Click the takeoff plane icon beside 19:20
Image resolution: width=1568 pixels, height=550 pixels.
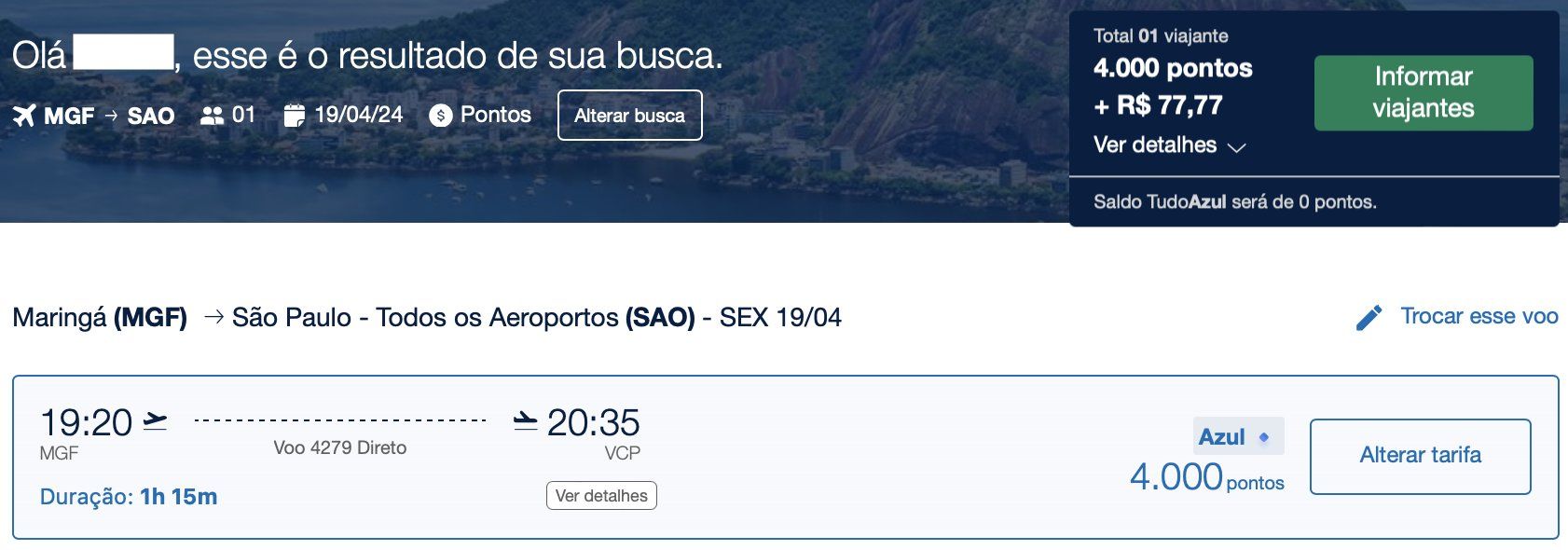tap(155, 421)
